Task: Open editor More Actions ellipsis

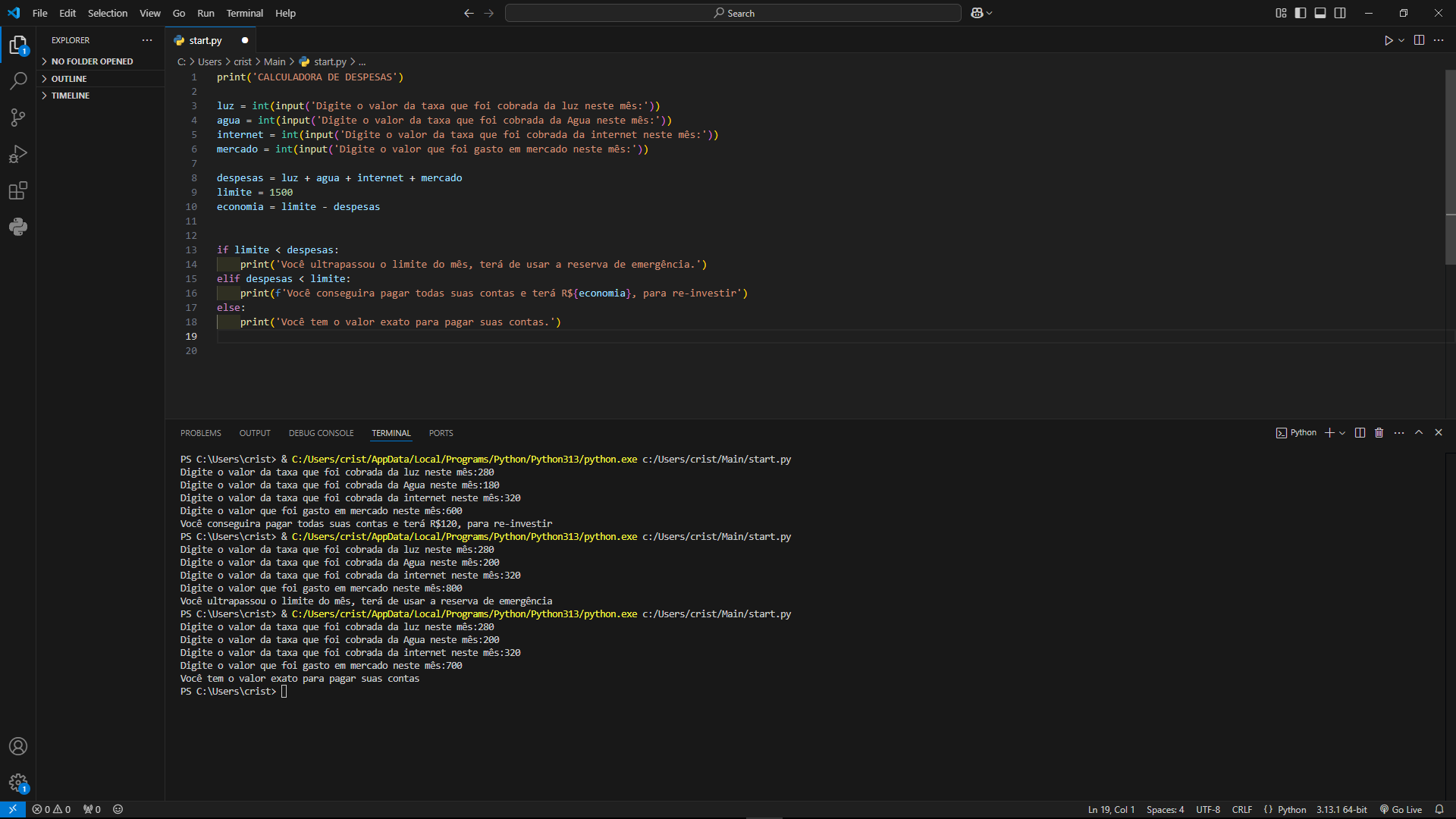Action: click(1439, 40)
